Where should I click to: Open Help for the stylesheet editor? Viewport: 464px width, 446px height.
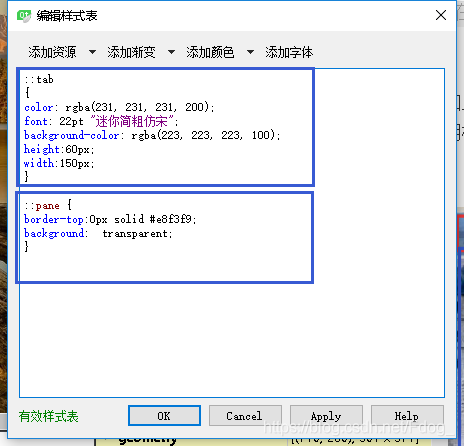pyautogui.click(x=407, y=416)
